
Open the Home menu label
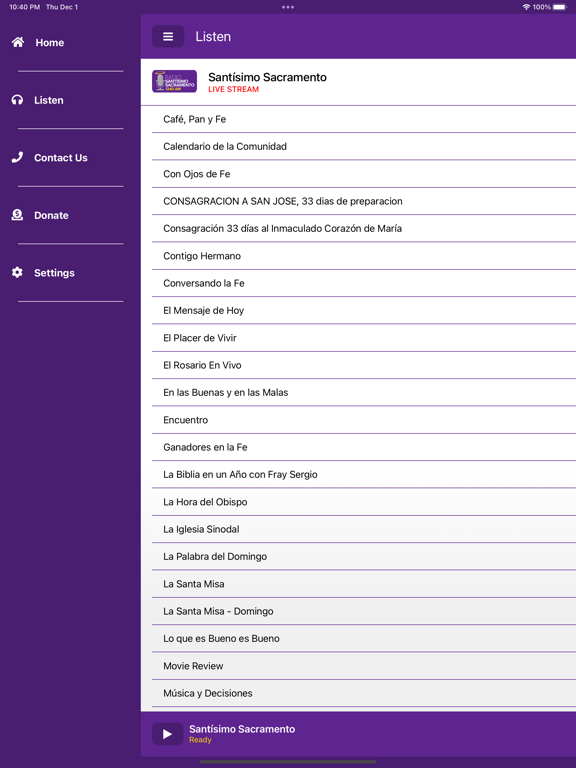(49, 43)
